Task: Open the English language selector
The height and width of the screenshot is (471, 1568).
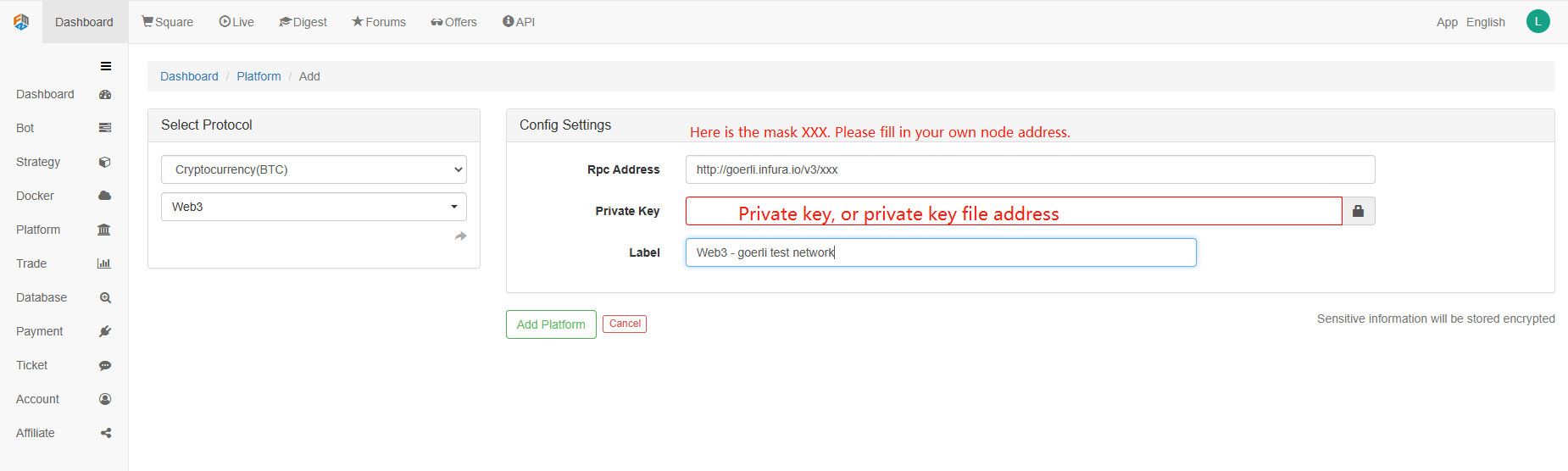Action: tap(1485, 22)
